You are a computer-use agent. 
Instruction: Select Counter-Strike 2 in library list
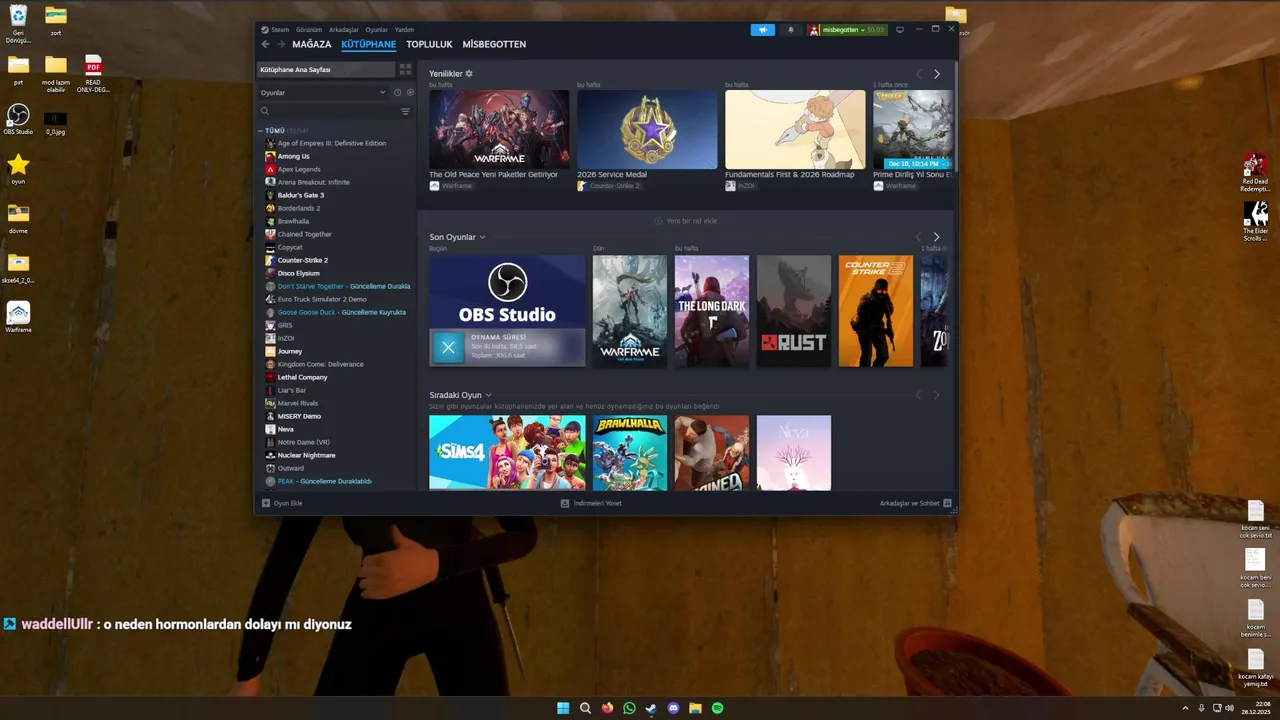(x=303, y=260)
